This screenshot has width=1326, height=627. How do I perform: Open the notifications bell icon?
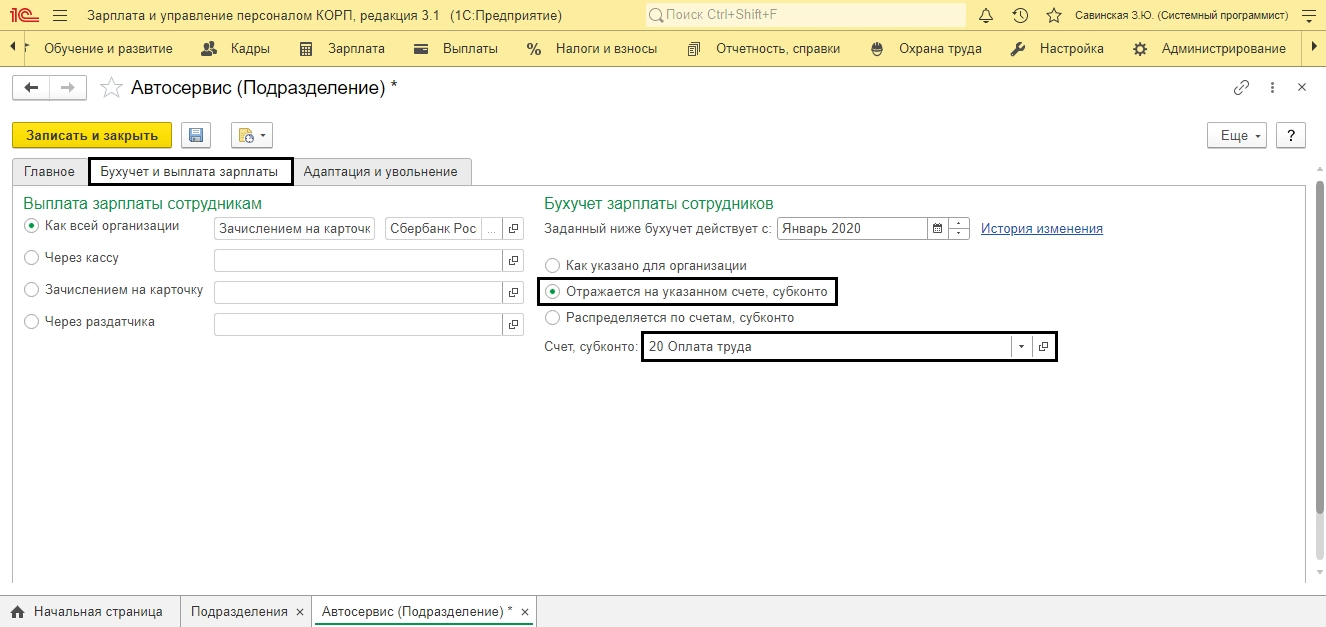pos(986,16)
